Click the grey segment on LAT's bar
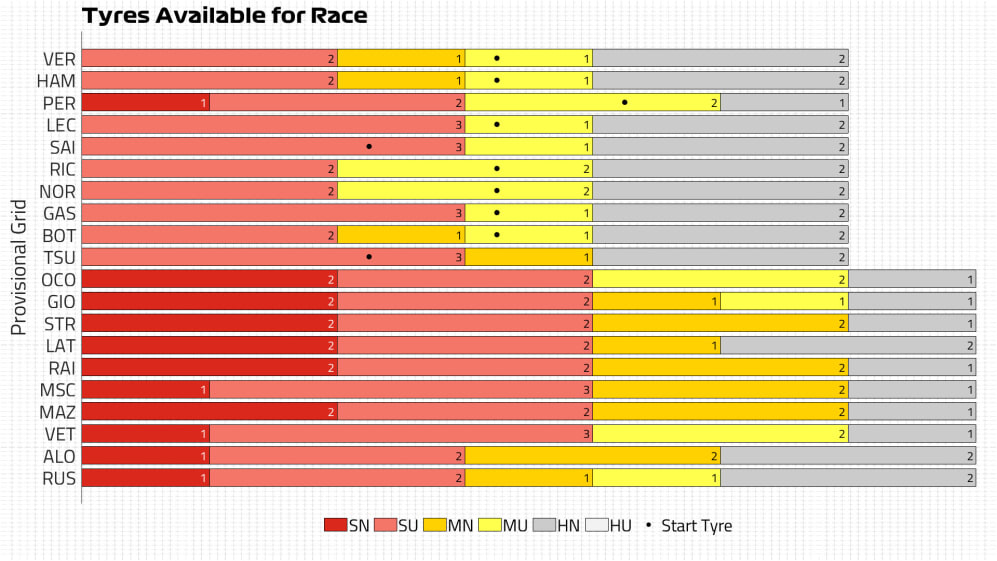This screenshot has width=997, height=561. click(x=848, y=345)
